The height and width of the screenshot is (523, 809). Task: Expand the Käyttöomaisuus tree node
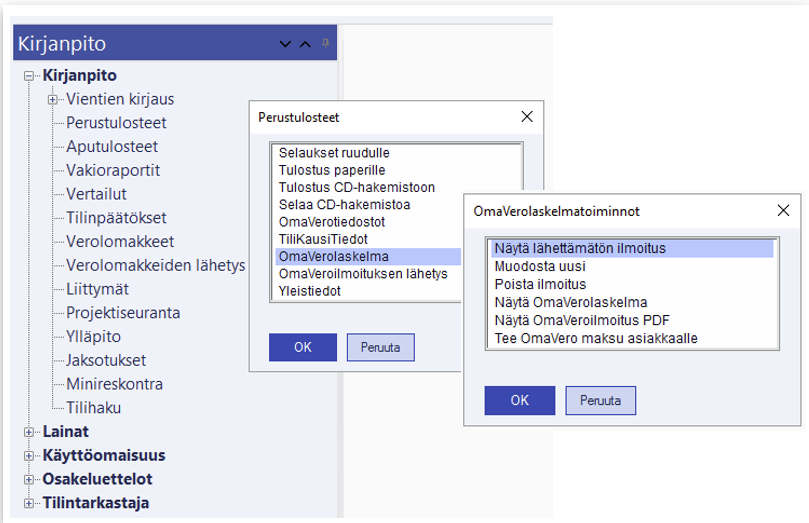pyautogui.click(x=29, y=456)
